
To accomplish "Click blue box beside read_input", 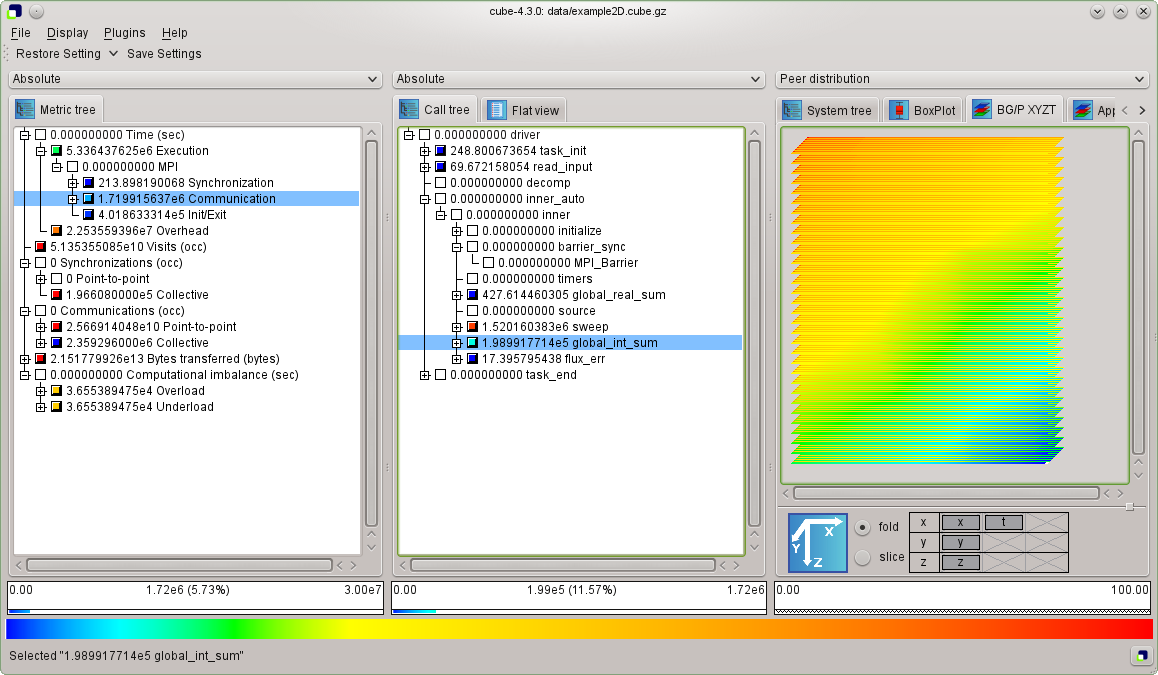I will tap(441, 167).
